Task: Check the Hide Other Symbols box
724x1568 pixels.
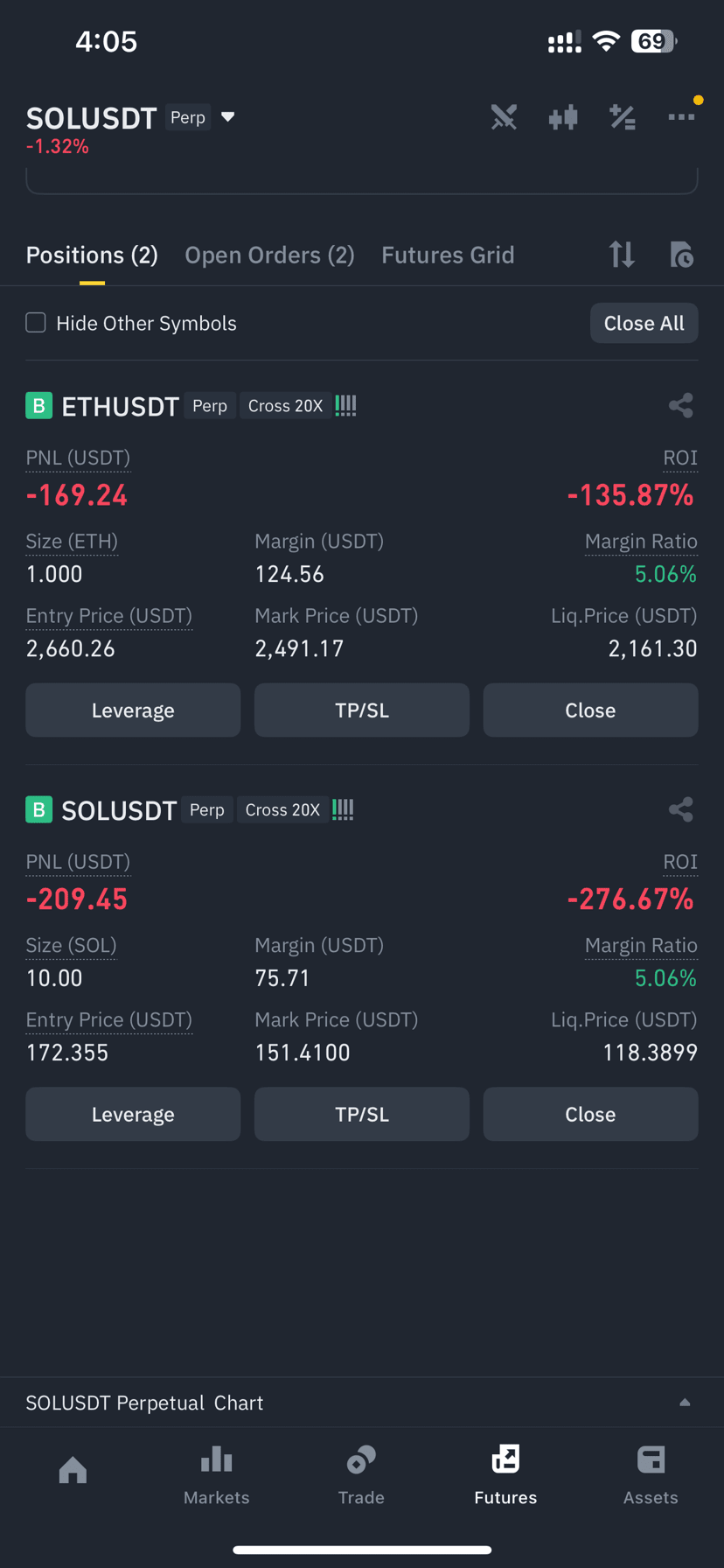Action: point(36,323)
